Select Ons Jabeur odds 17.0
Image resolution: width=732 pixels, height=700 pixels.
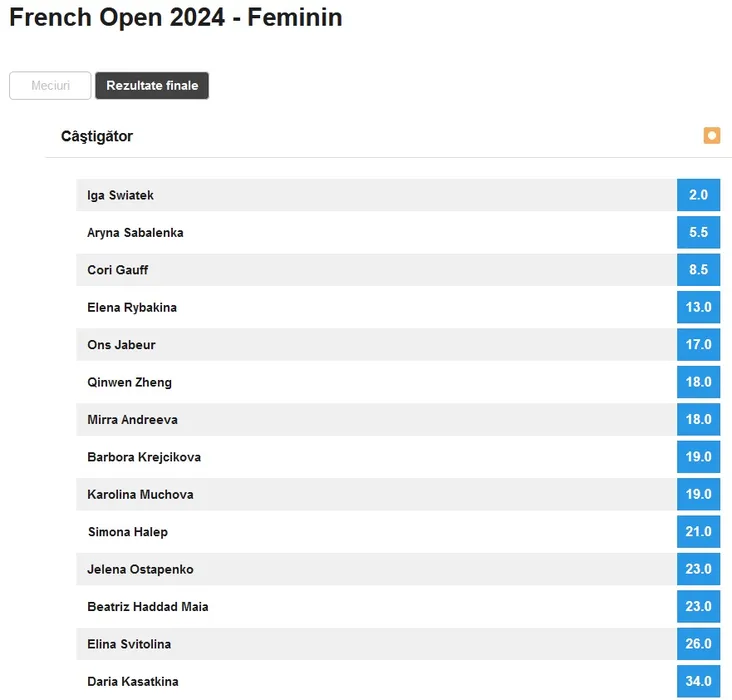point(698,345)
